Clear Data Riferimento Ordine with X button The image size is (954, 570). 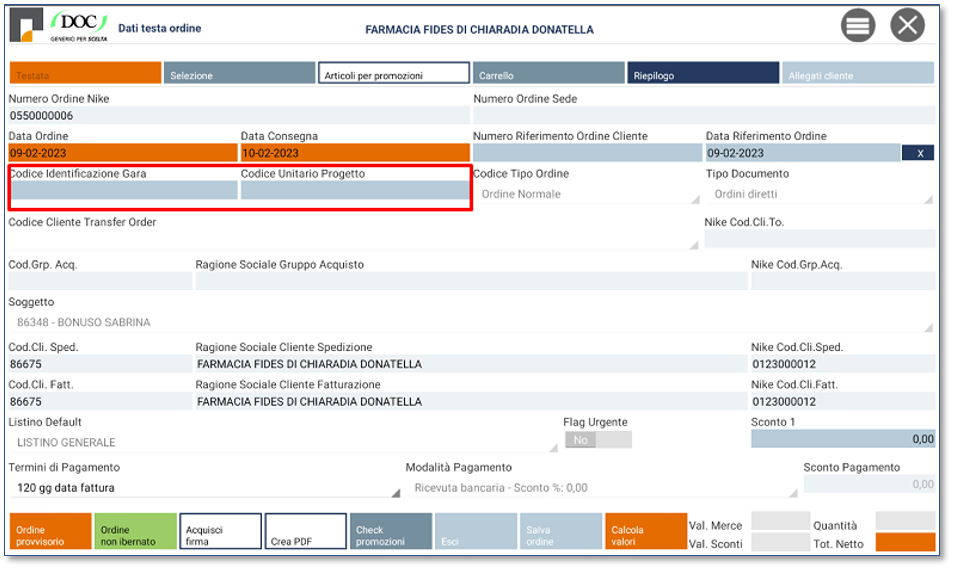[x=918, y=153]
